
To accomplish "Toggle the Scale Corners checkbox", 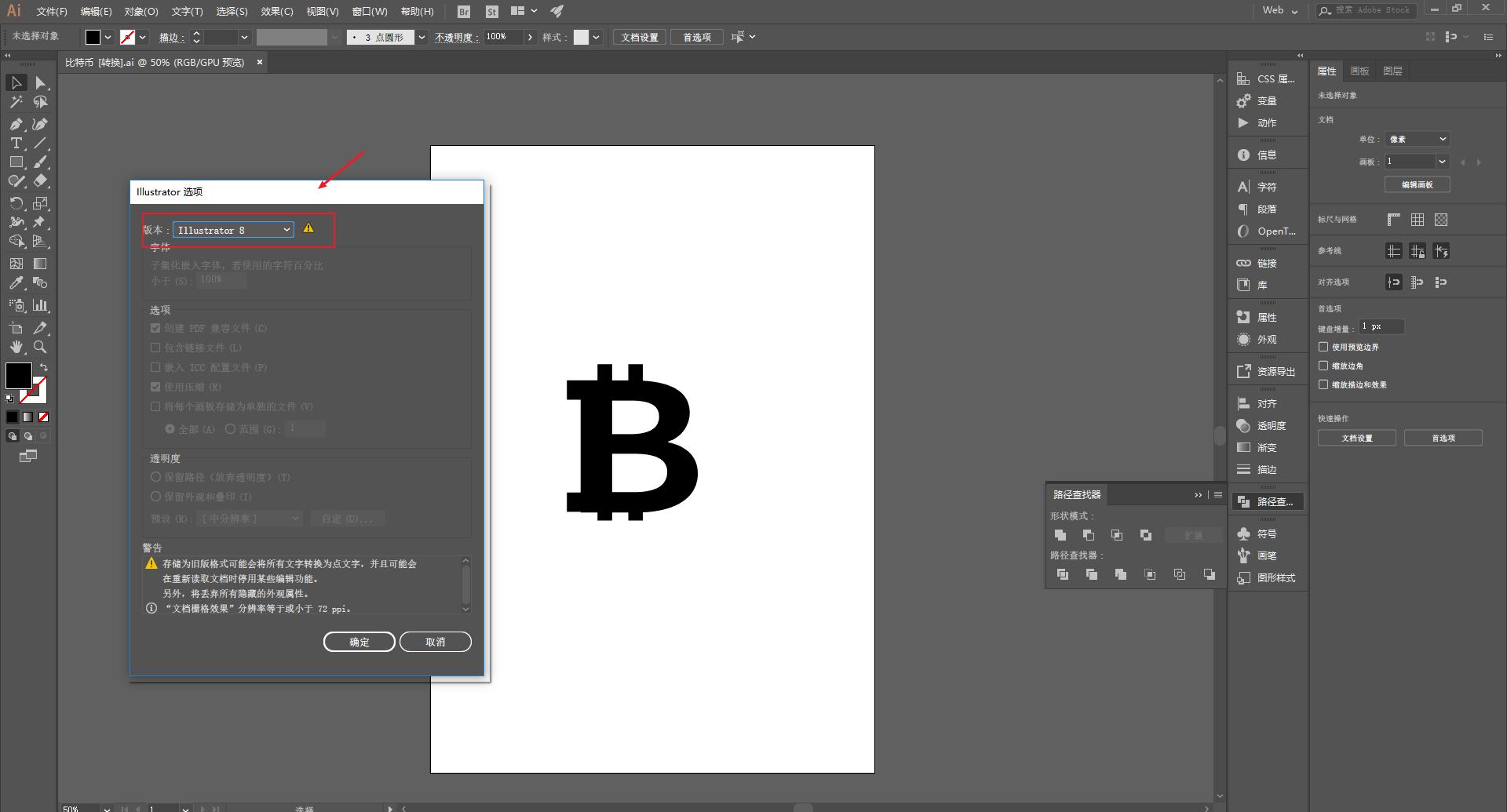I will 1323,366.
